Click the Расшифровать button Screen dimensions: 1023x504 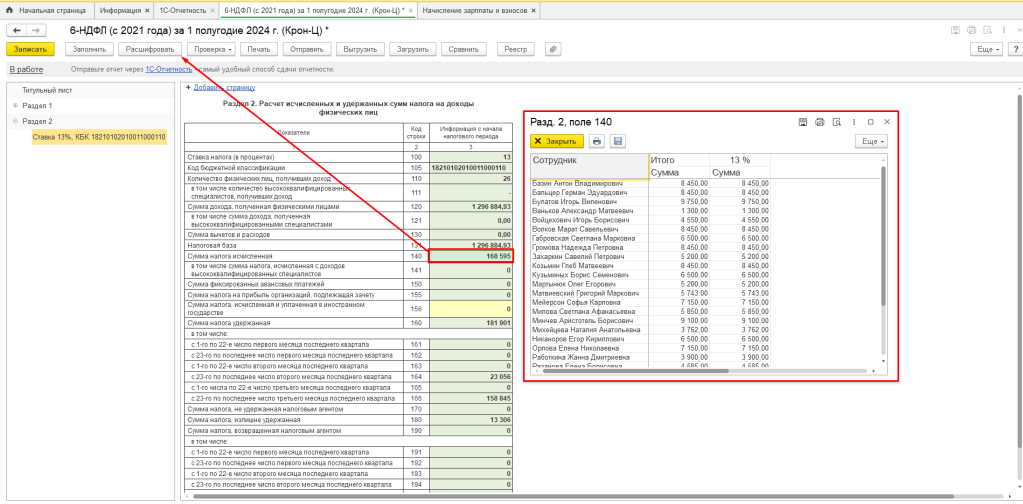(148, 48)
